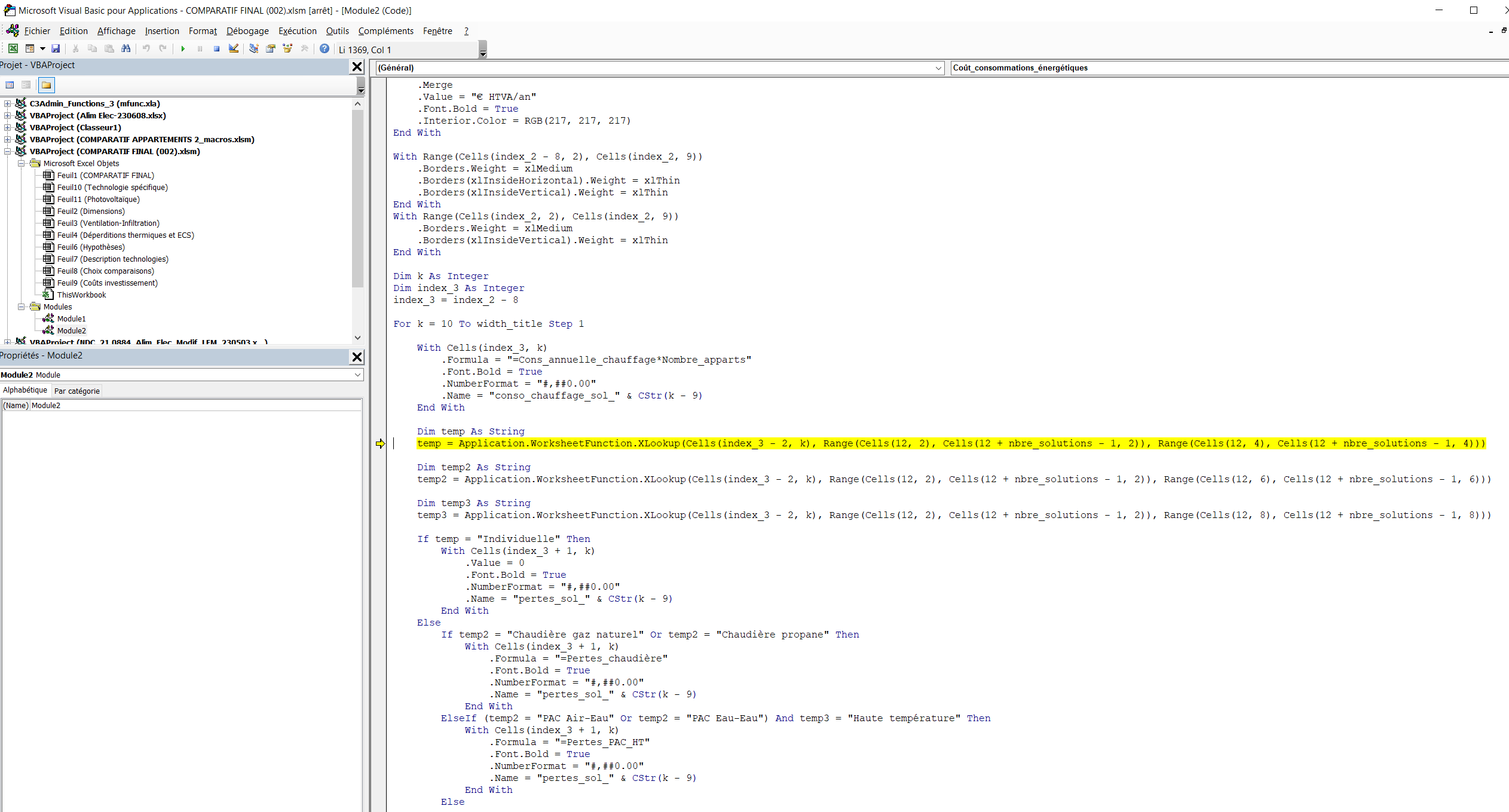Open the Débogage menu
Screen dimensions: 1509x812
click(247, 31)
